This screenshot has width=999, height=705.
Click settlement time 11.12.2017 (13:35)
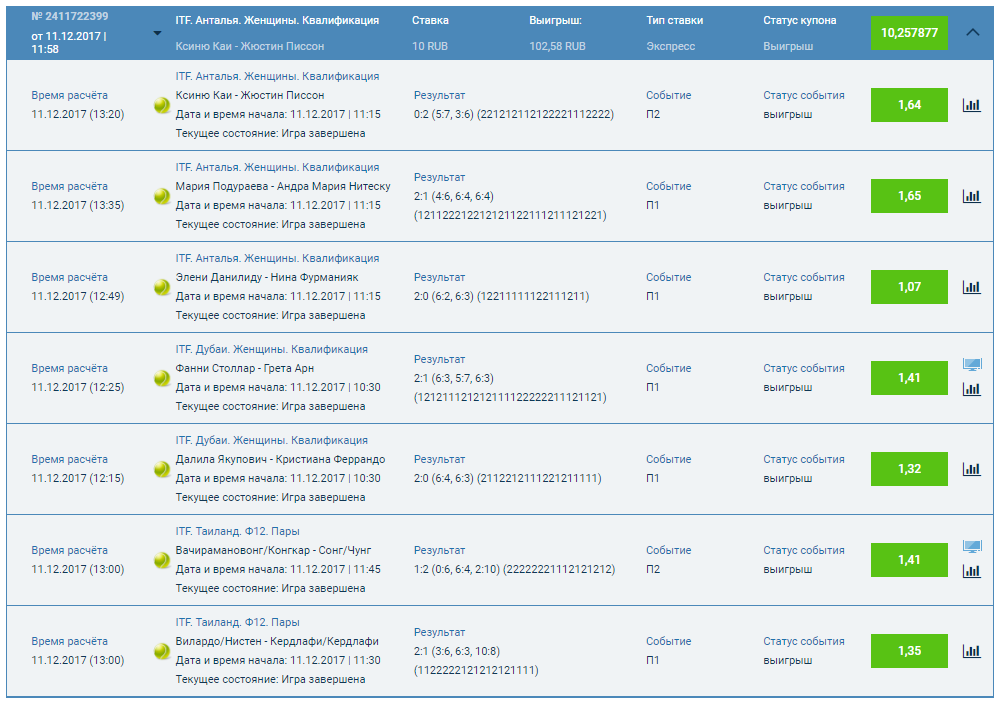tap(78, 206)
